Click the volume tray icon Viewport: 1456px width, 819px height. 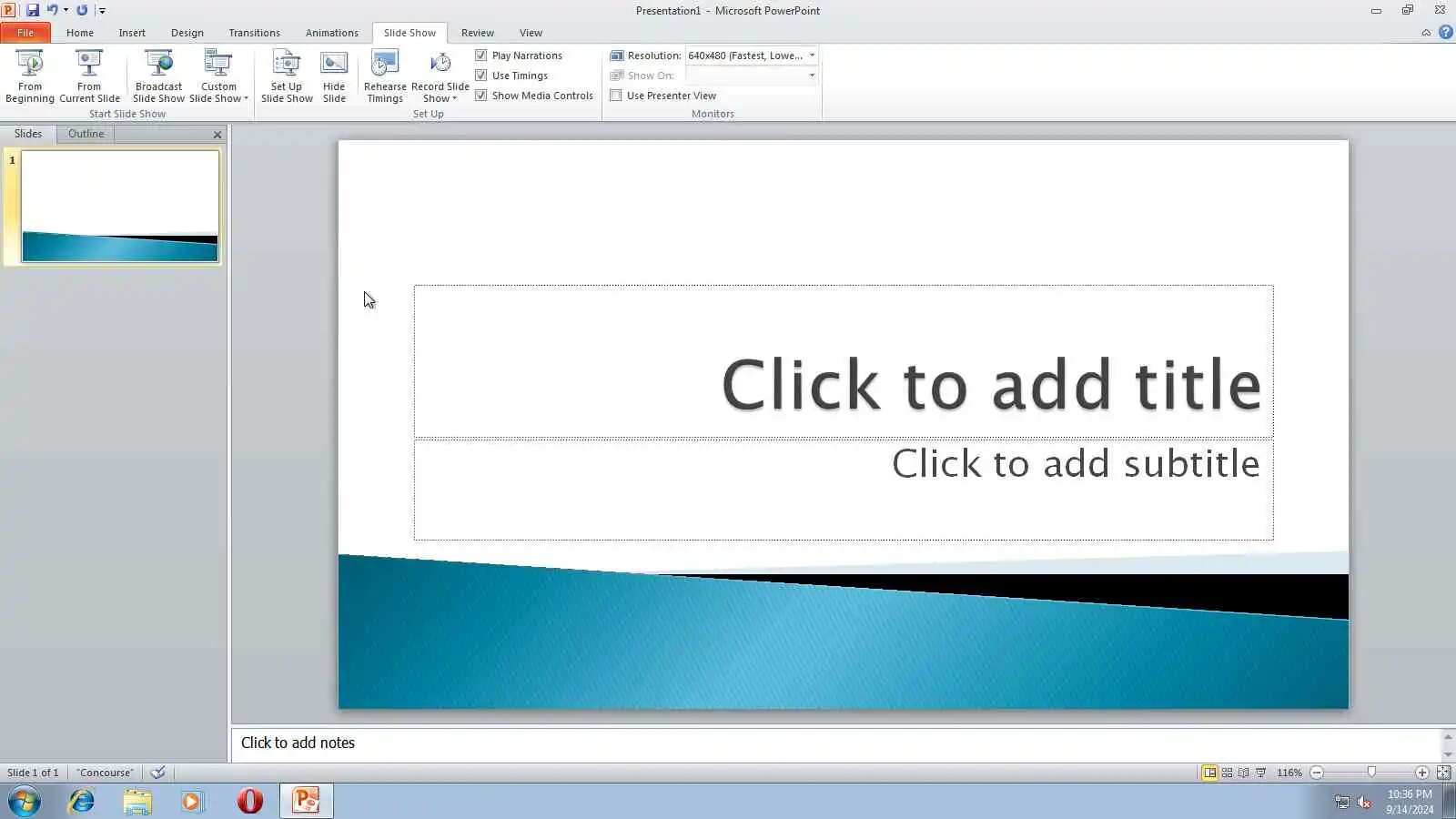pyautogui.click(x=1364, y=802)
